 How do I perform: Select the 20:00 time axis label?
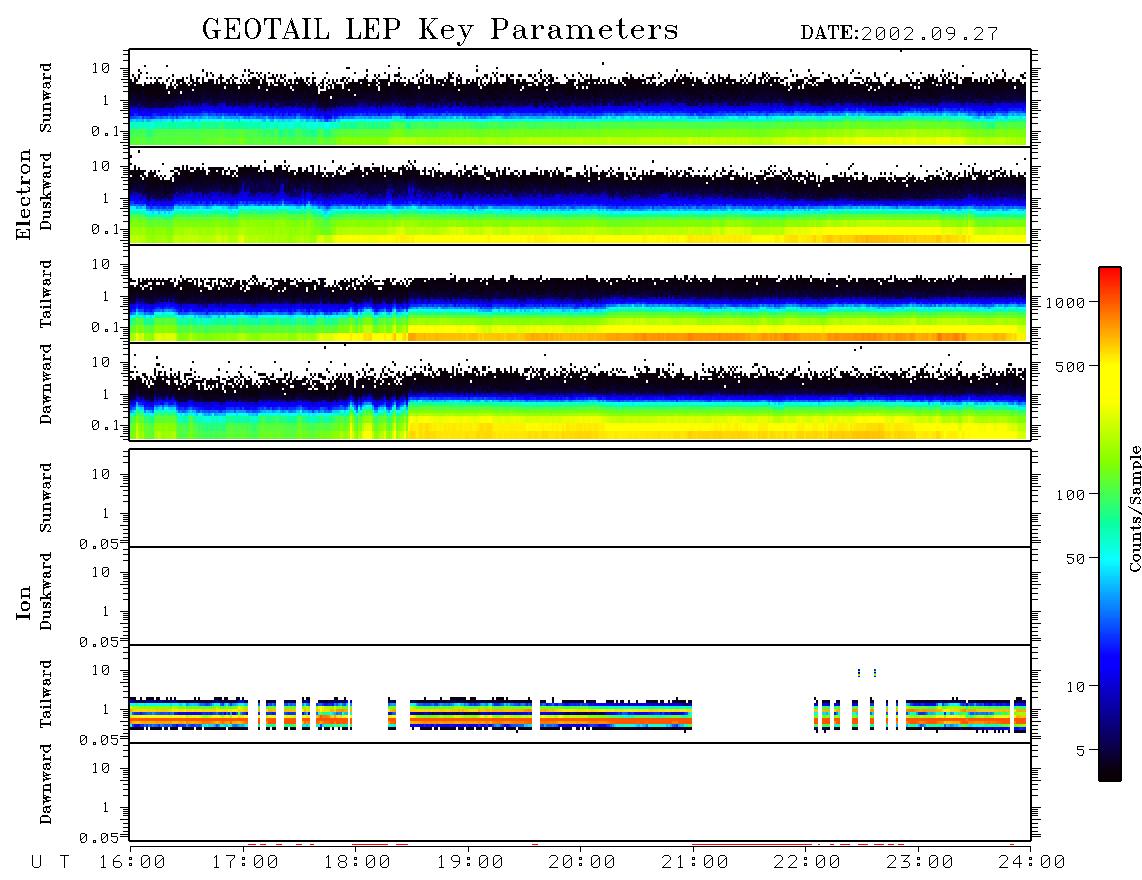(x=583, y=862)
